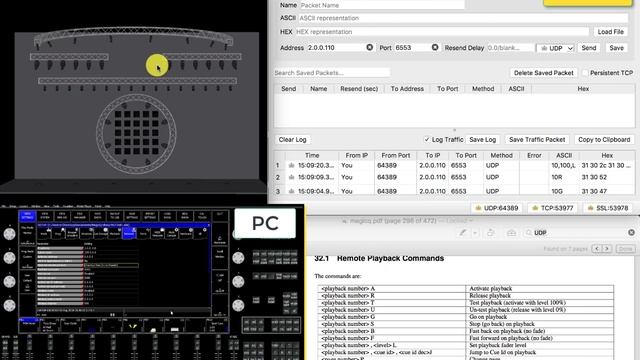Click the top-left encoder wheel in MagicQ
Screen dimensions: 640x360
[x=9, y=234]
